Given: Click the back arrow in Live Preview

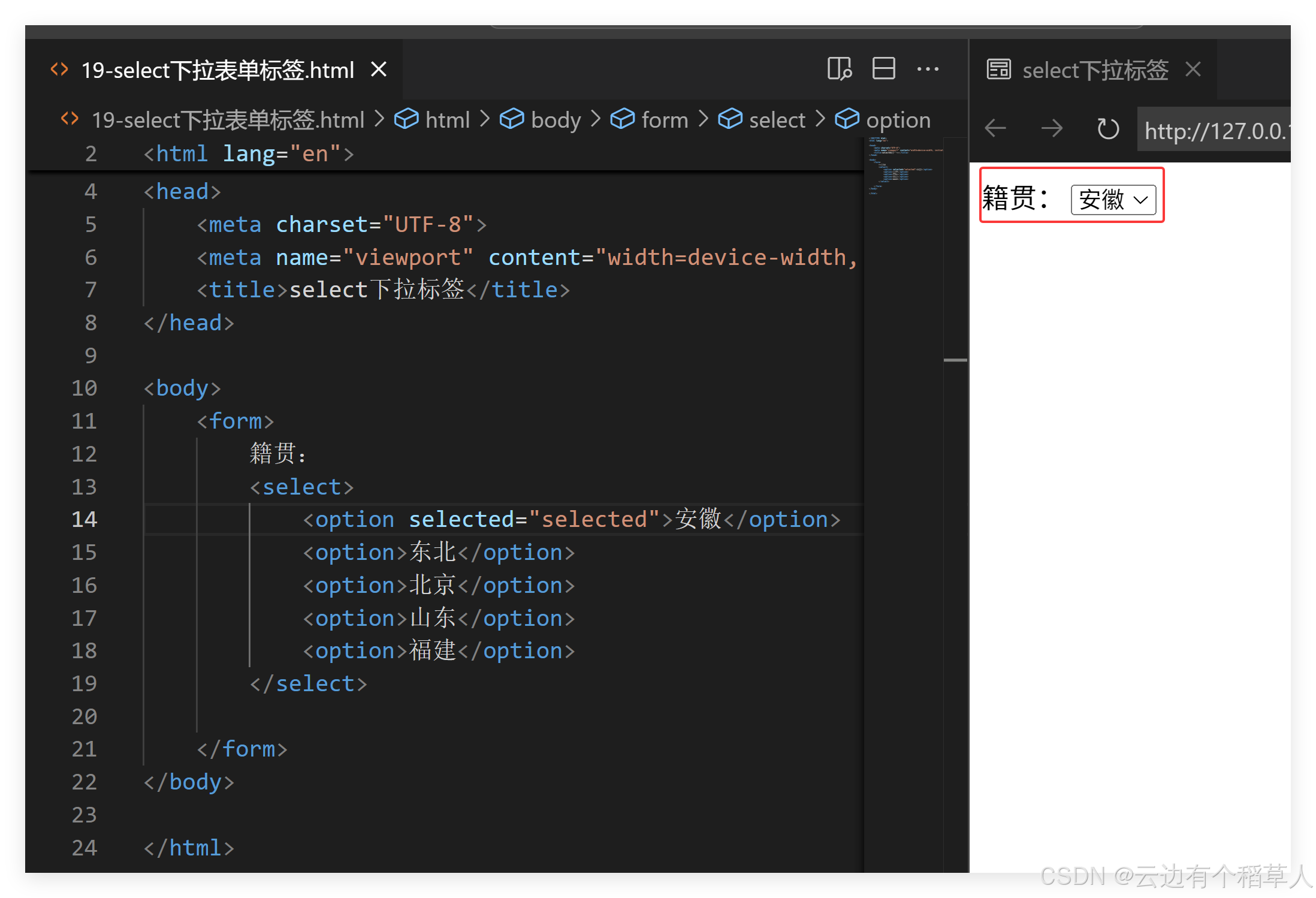Looking at the screenshot, I should [995, 128].
